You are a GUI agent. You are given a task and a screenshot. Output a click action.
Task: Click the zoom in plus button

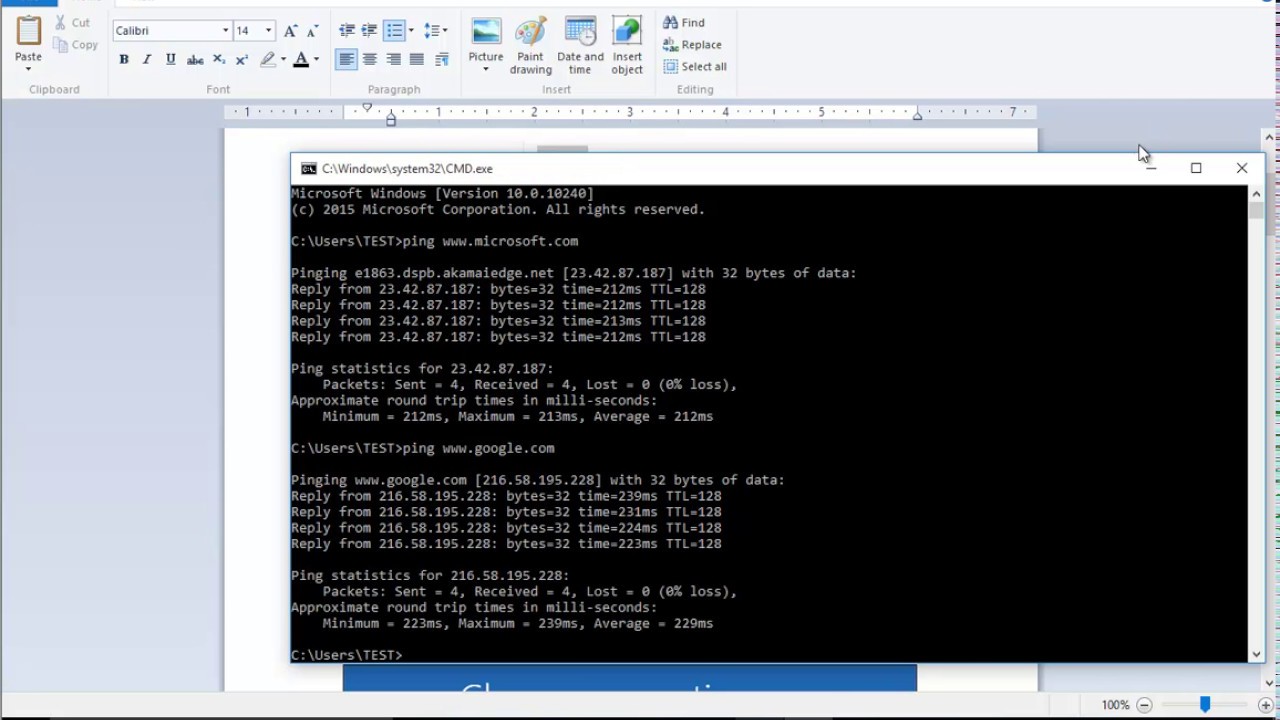[x=1265, y=705]
